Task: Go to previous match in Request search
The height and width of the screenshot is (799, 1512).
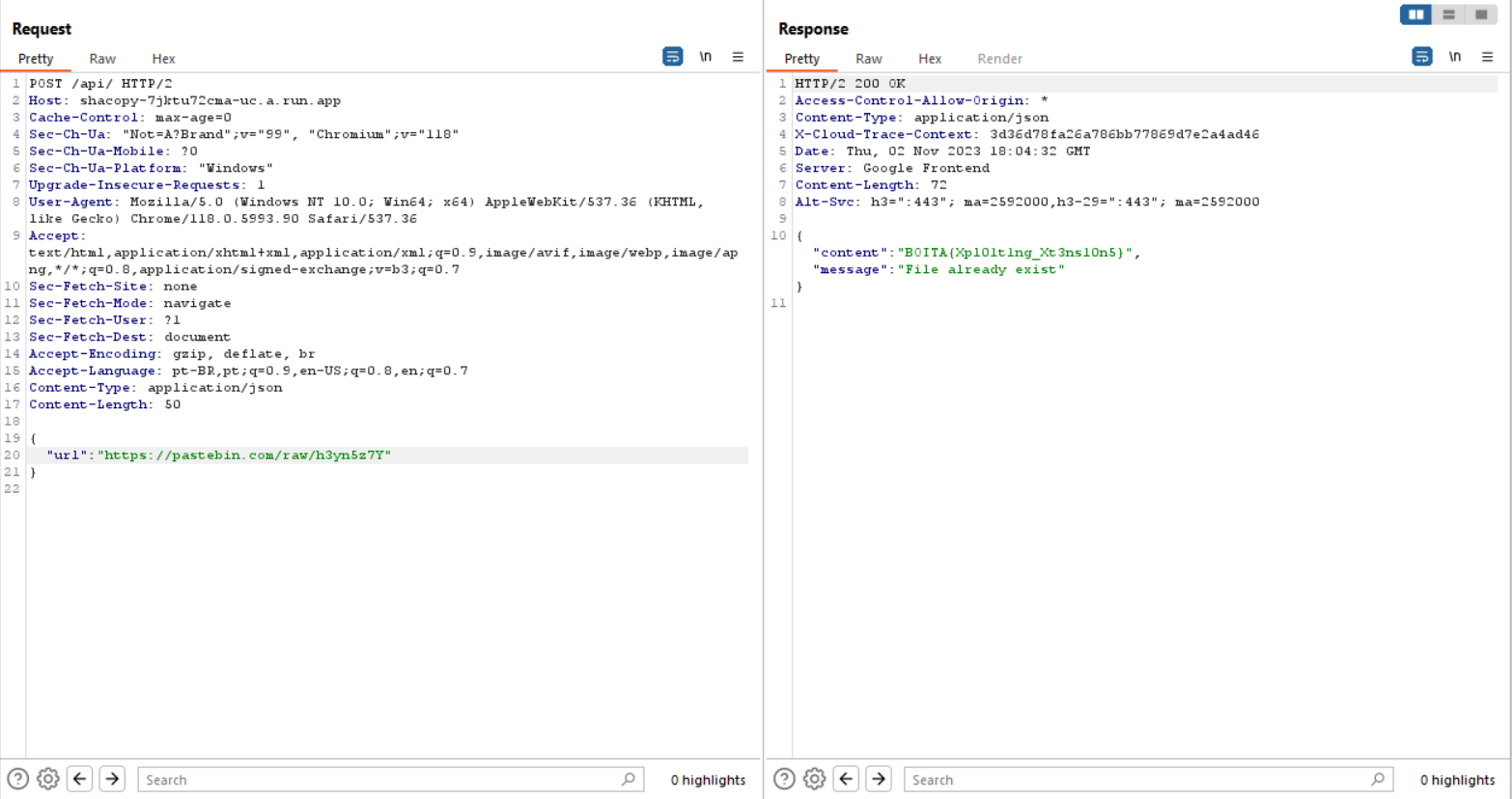Action: [80, 779]
